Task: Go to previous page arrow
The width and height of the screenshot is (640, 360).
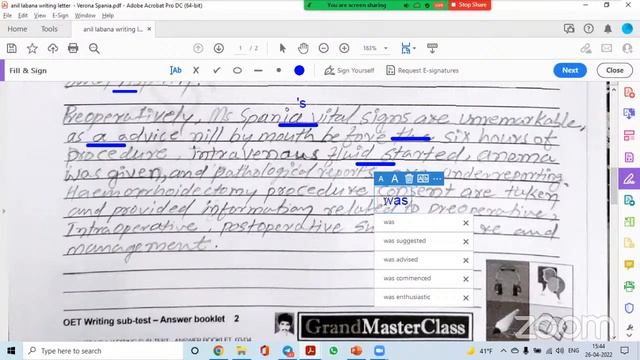Action: [198, 49]
